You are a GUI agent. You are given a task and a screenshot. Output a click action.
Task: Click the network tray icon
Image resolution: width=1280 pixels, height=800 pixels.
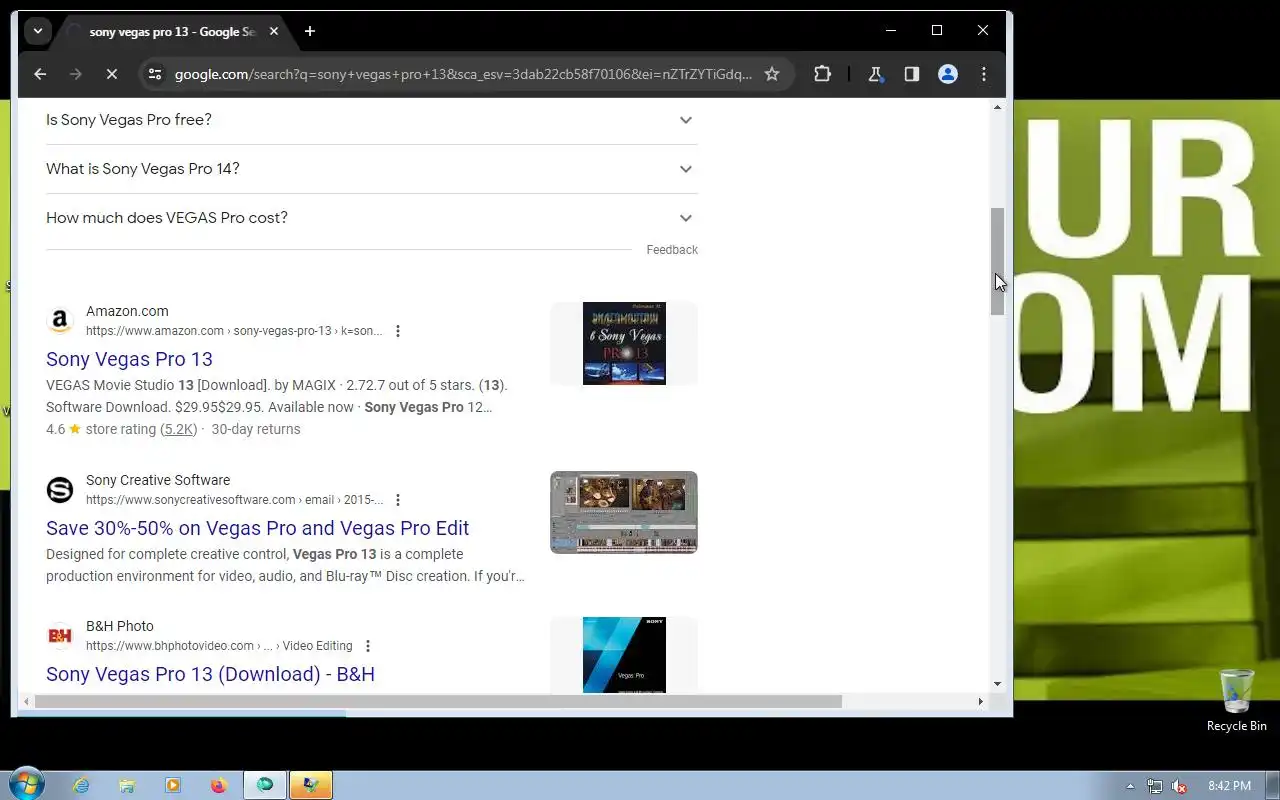tap(1155, 786)
